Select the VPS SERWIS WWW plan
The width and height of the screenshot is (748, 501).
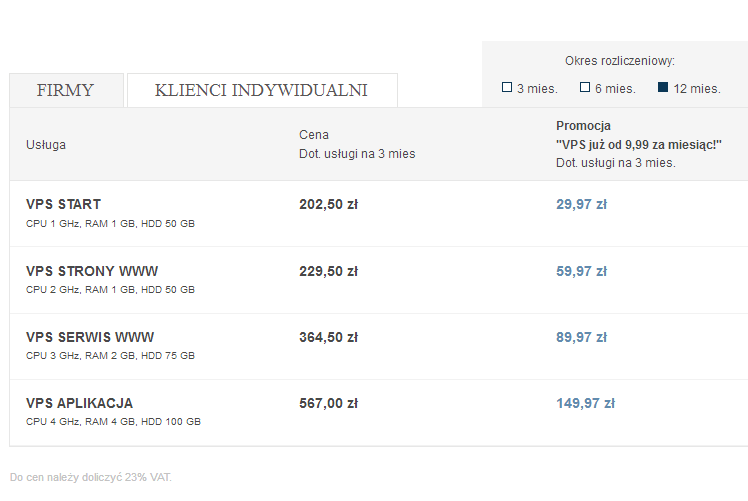click(90, 337)
